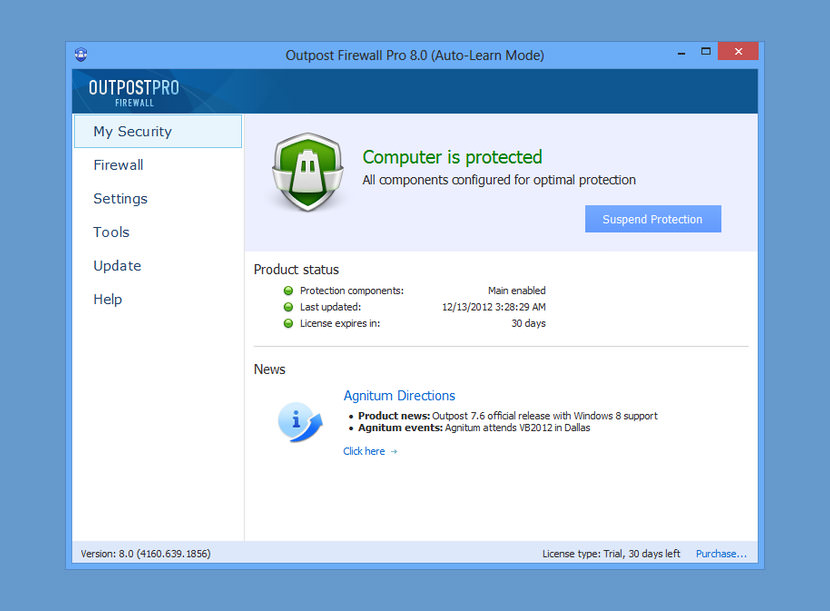Click 'Version: 8.0 (4160.639.1856)' in status bar
Viewport: 830px width, 611px height.
146,554
